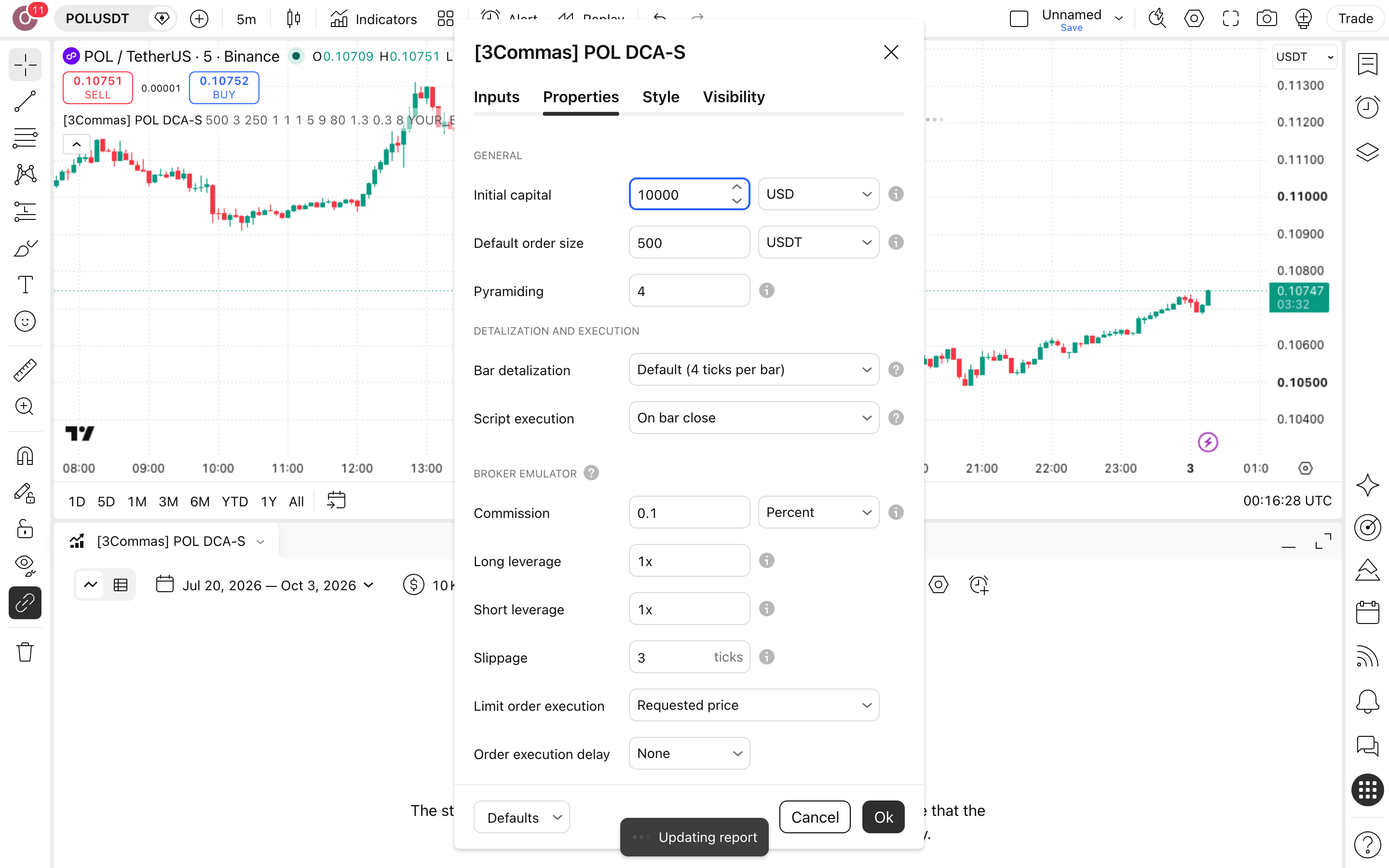
Task: Take a chart snapshot with camera
Action: tap(1267, 19)
